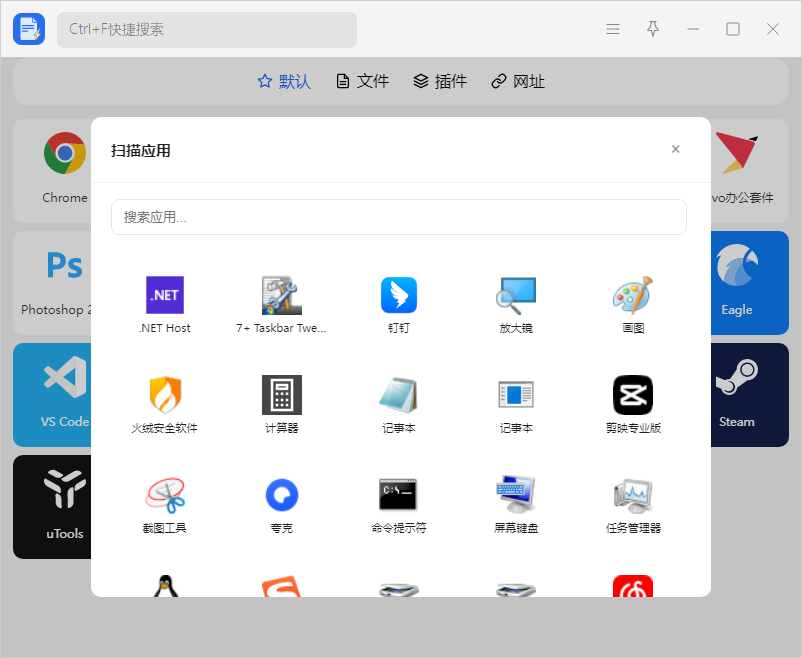802x658 pixels.
Task: Open the hamburger menu in title bar
Action: 613,29
